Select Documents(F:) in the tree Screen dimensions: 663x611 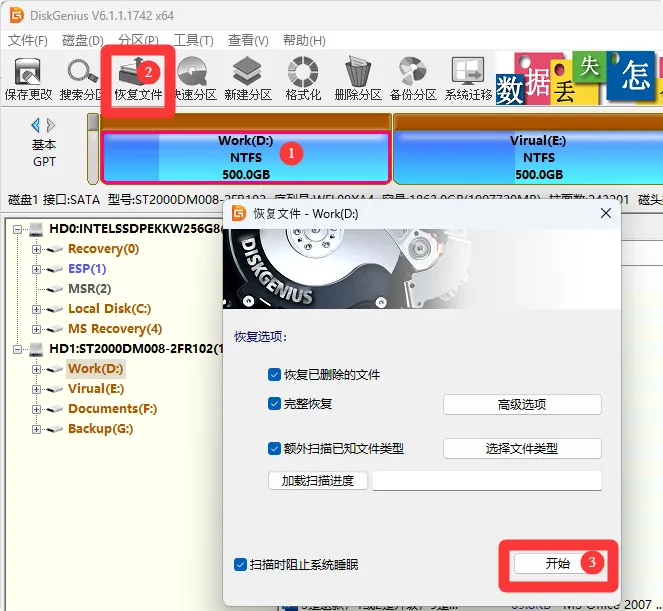tap(112, 408)
